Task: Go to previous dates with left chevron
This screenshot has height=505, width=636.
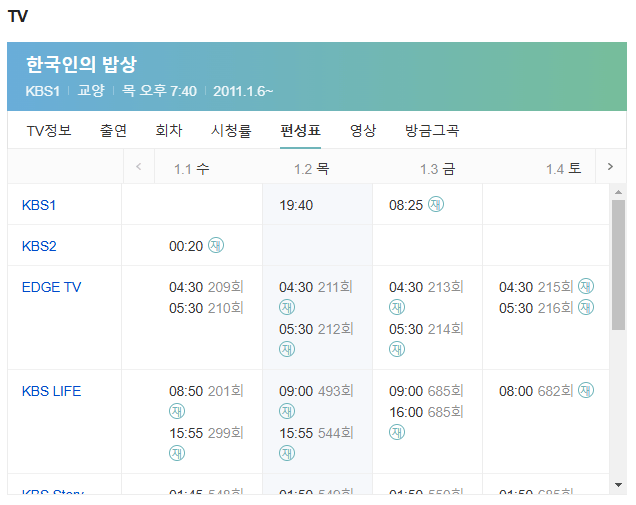Action: [x=139, y=166]
